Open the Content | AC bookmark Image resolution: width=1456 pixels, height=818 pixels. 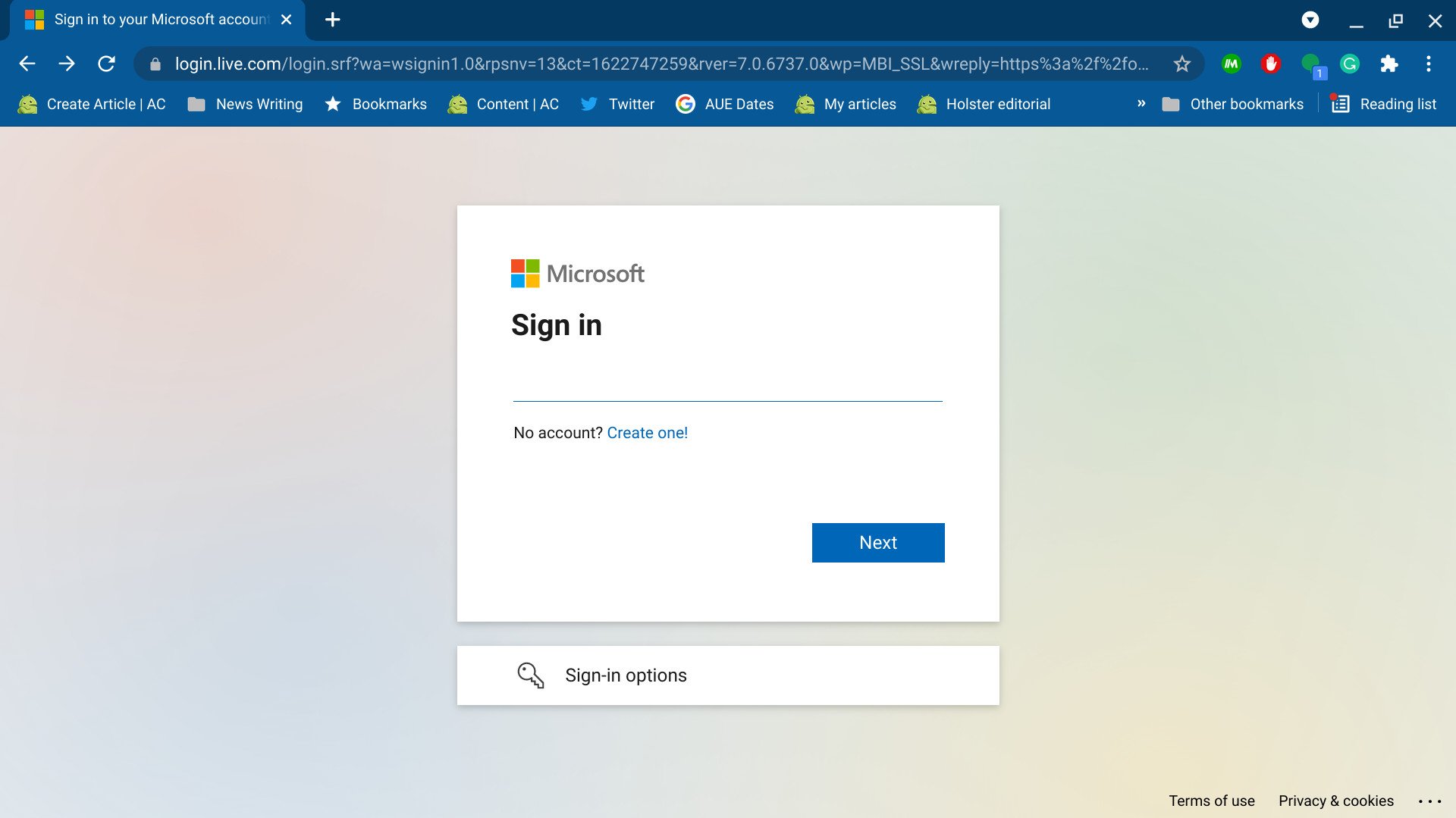(504, 104)
